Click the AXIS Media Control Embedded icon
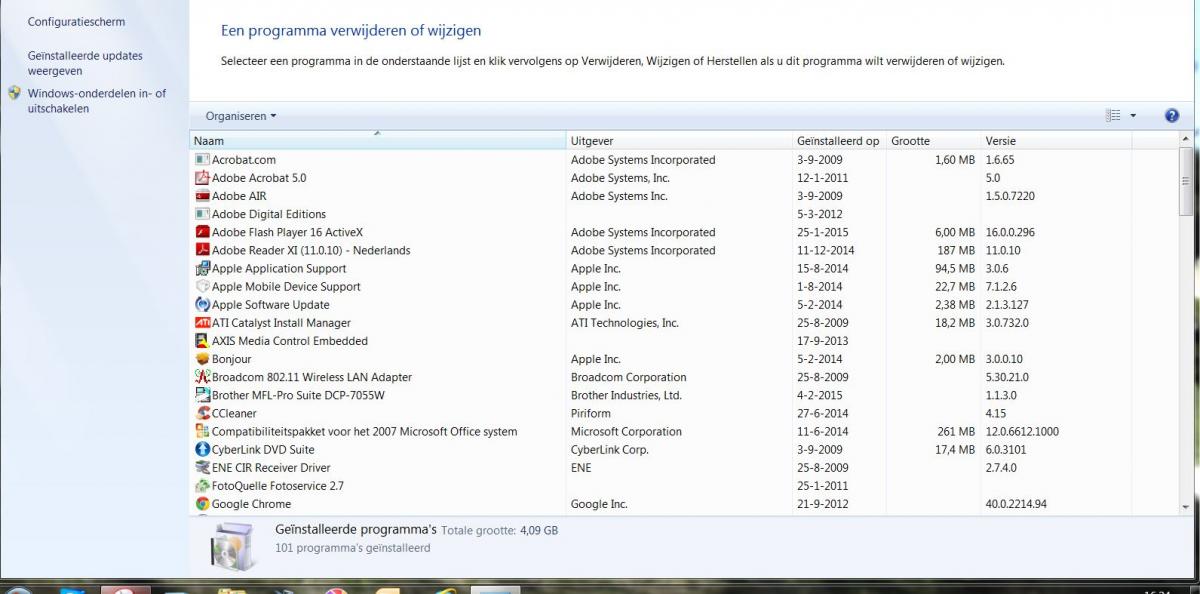Viewport: 1200px width, 594px height. pos(203,341)
